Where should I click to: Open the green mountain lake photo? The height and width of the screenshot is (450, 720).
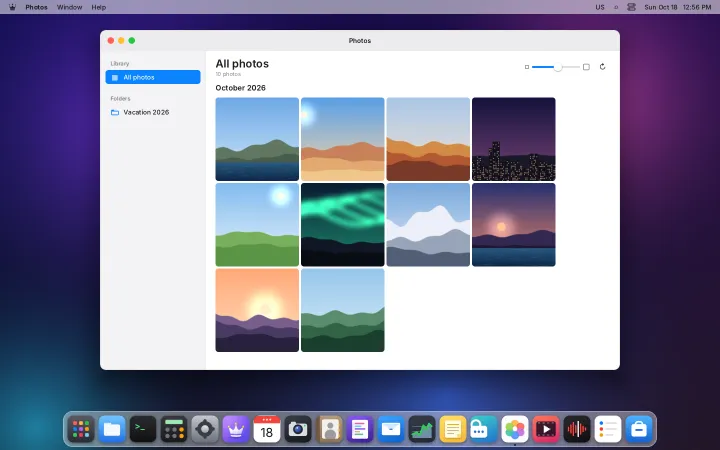257,139
